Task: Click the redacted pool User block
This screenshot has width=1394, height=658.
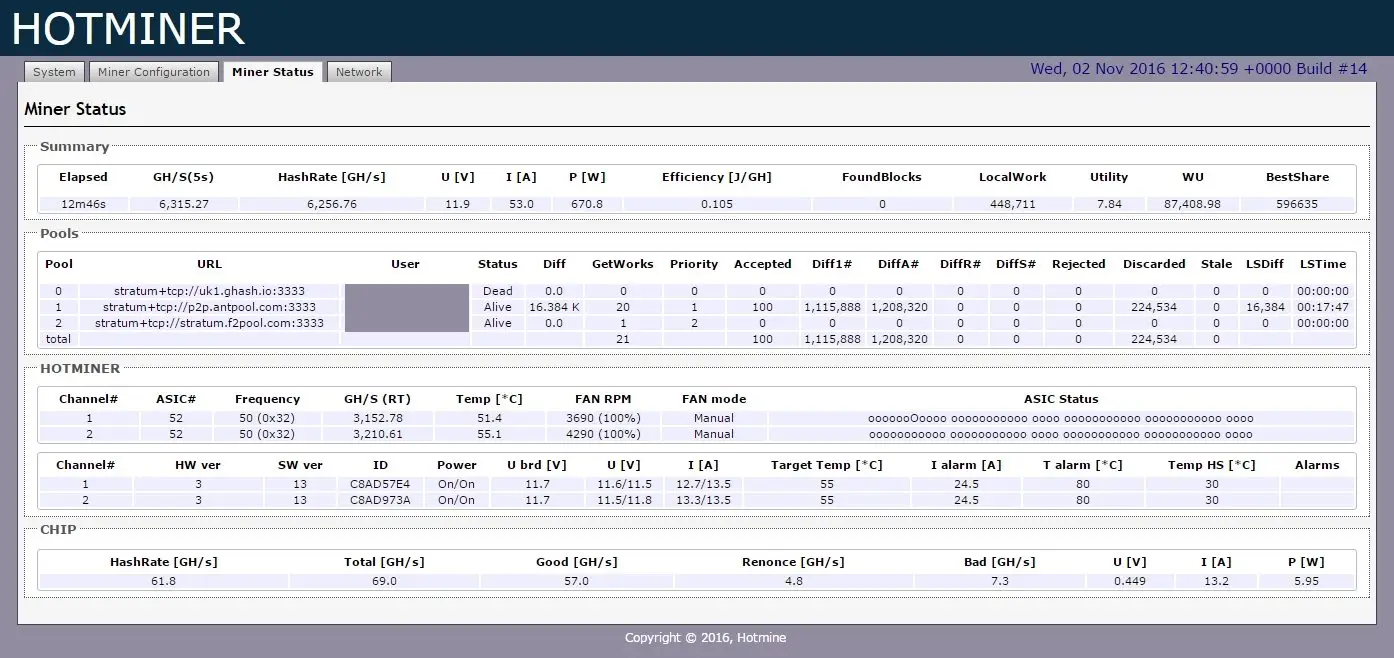Action: pyautogui.click(x=406, y=307)
